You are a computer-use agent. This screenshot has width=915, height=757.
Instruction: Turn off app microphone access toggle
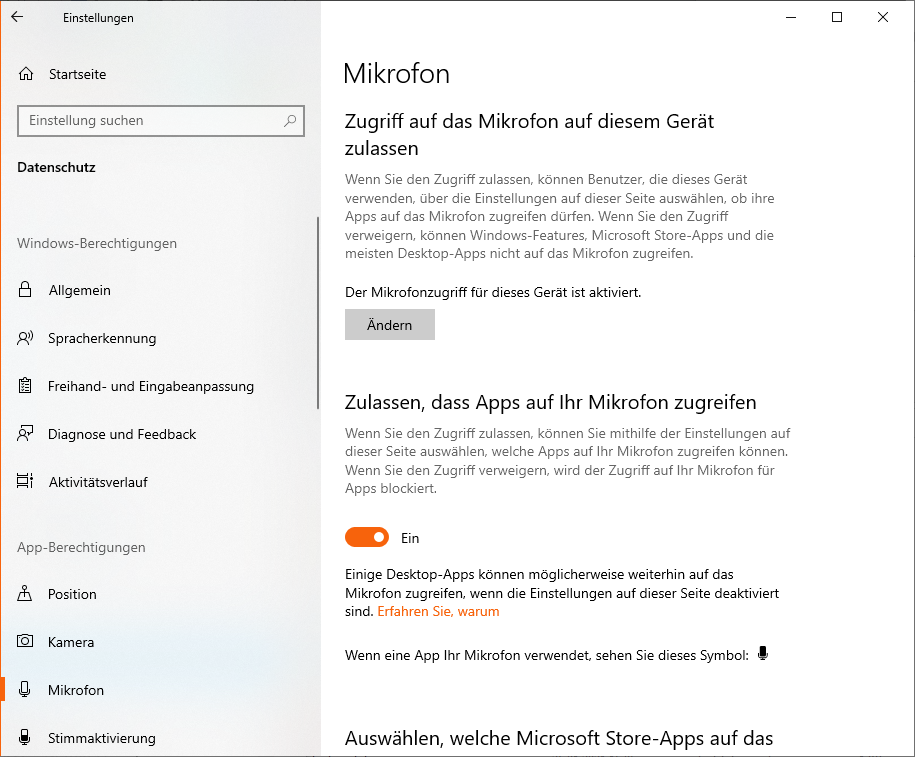[x=366, y=537]
